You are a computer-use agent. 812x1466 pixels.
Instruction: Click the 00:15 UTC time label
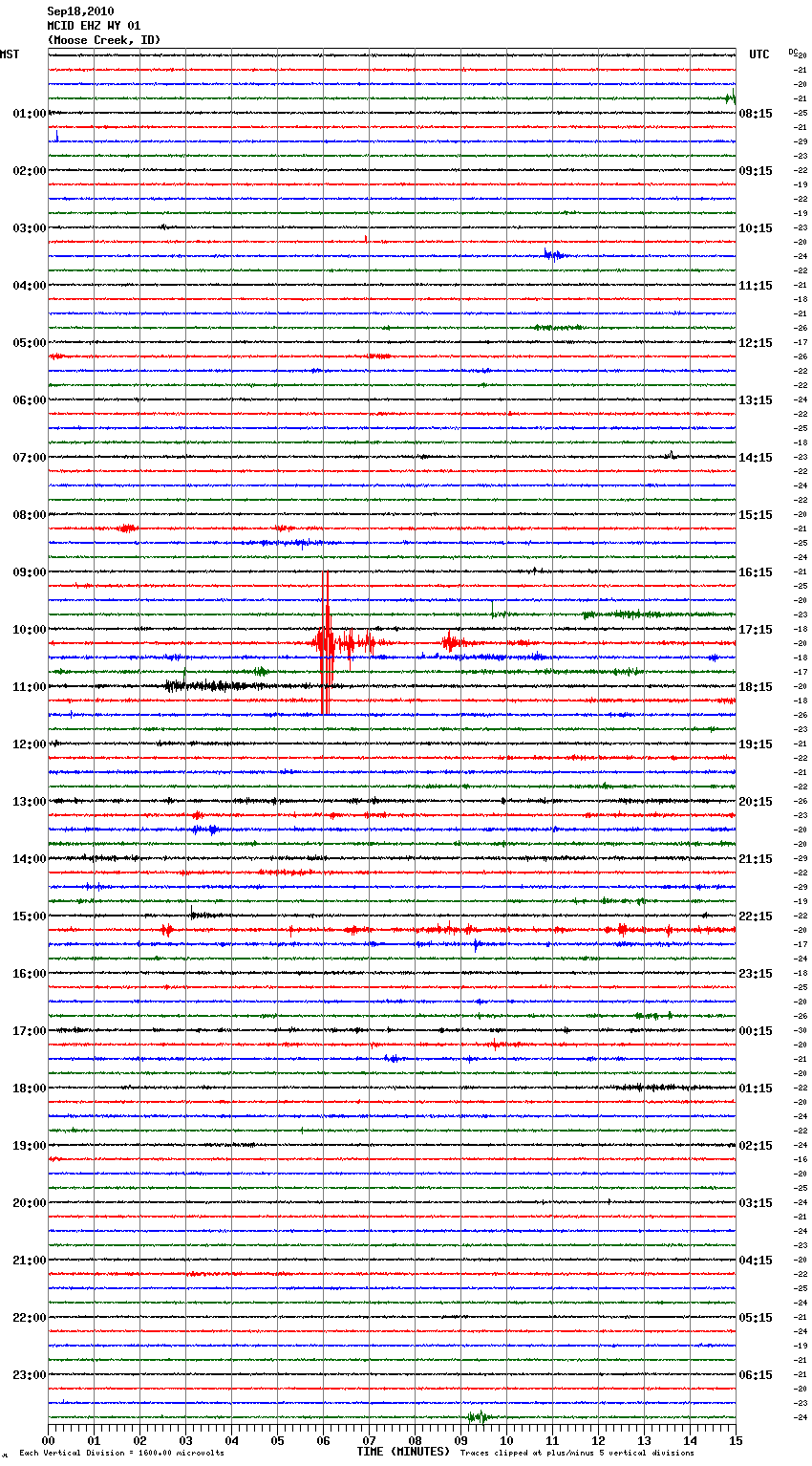pos(756,1031)
